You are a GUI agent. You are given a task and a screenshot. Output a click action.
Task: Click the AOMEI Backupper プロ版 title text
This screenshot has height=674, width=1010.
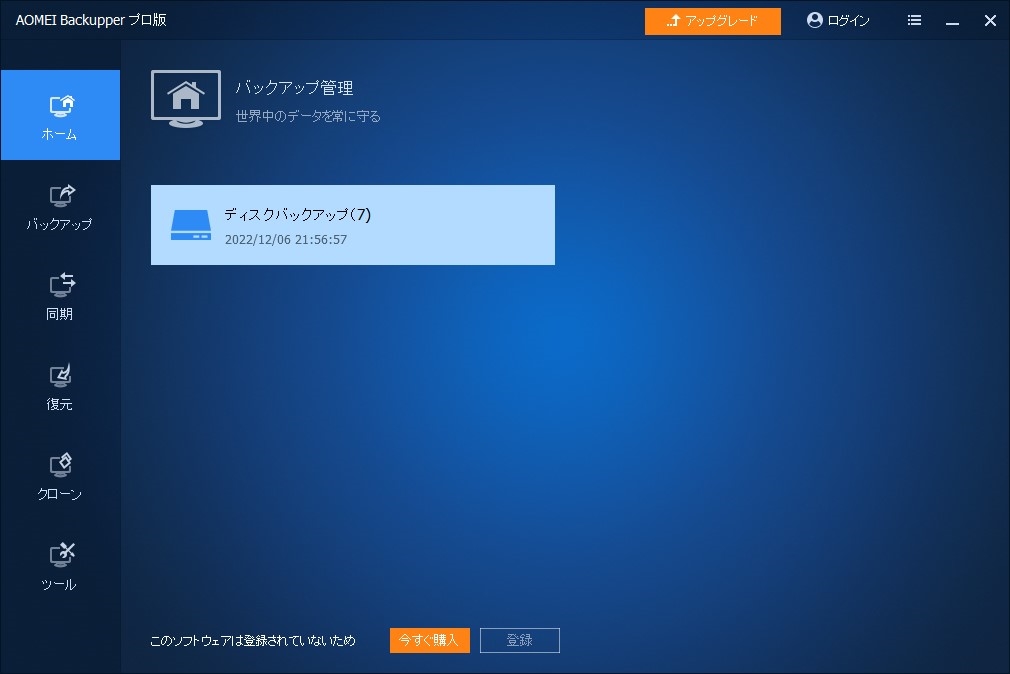[91, 20]
